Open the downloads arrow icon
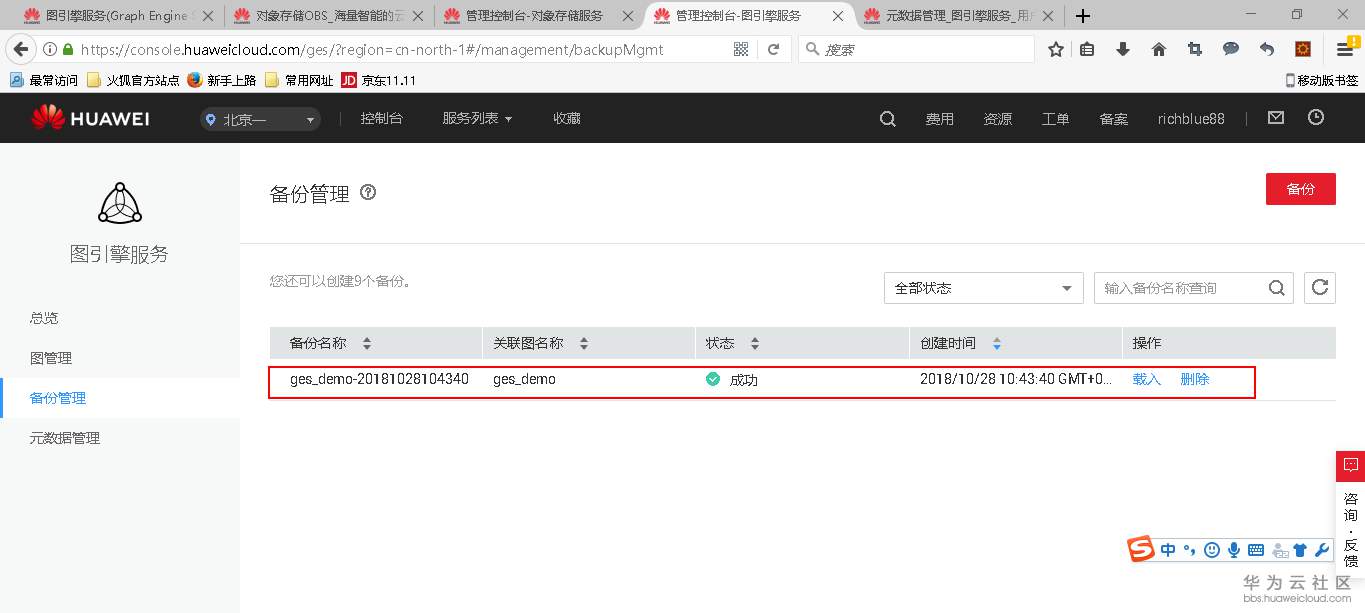Screen dimensions: 1365x613 (x=1123, y=49)
